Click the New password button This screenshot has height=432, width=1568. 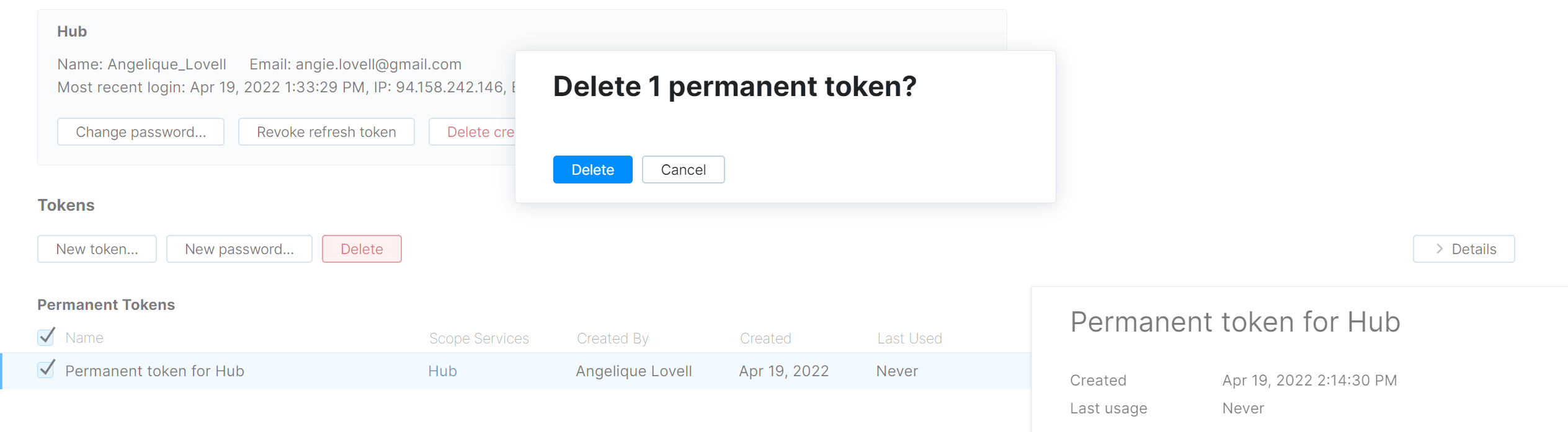click(239, 249)
